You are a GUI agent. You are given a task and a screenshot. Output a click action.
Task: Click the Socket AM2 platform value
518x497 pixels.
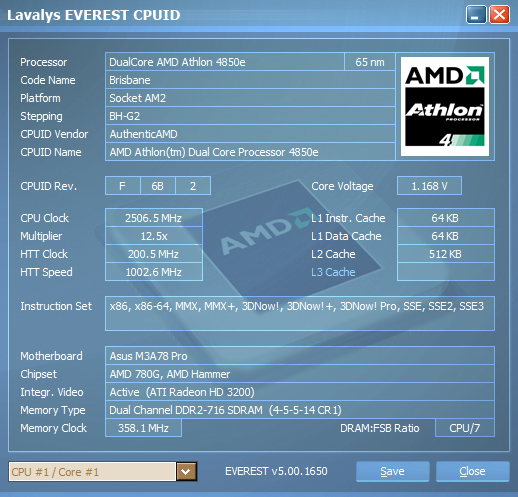pos(250,98)
